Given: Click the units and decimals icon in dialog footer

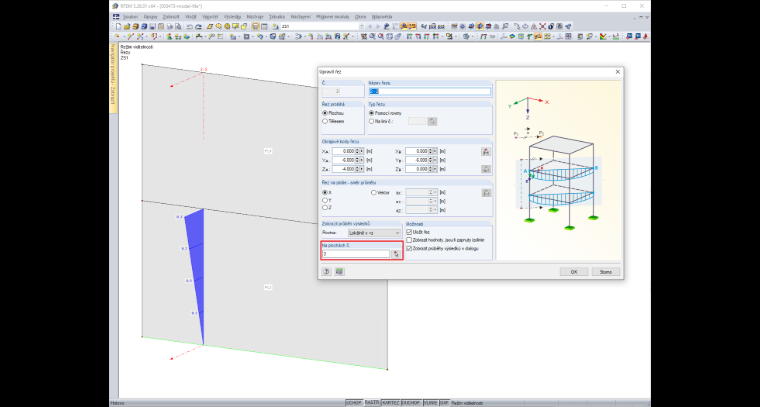Looking at the screenshot, I should [x=339, y=272].
